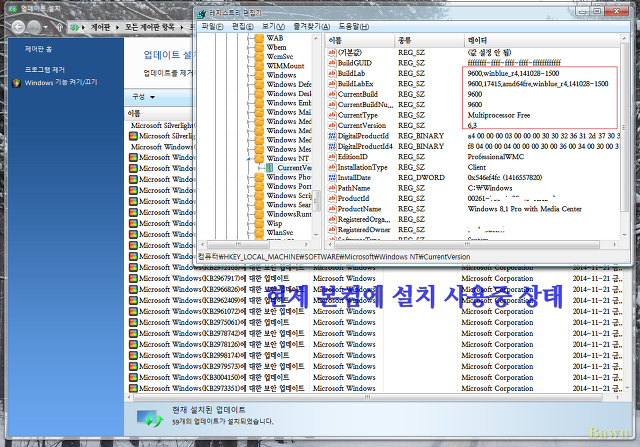Select the Wisp folder icon in tree

259,223
